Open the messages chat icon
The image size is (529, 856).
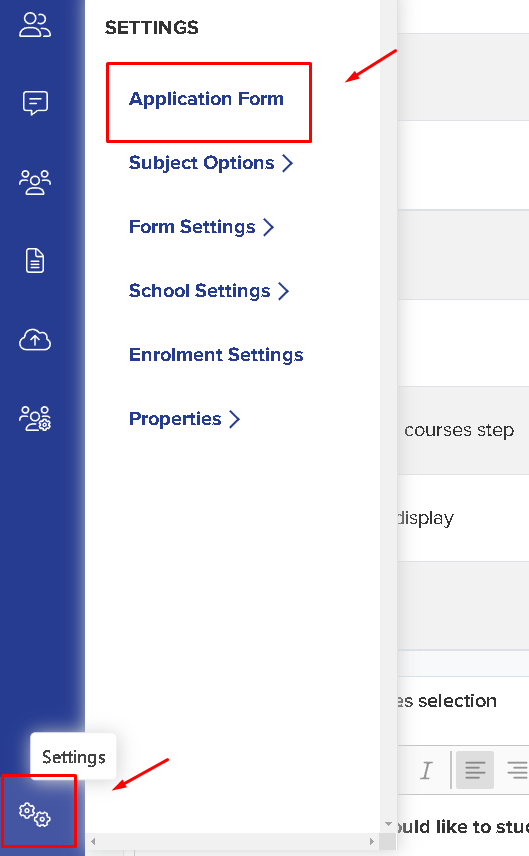[35, 103]
